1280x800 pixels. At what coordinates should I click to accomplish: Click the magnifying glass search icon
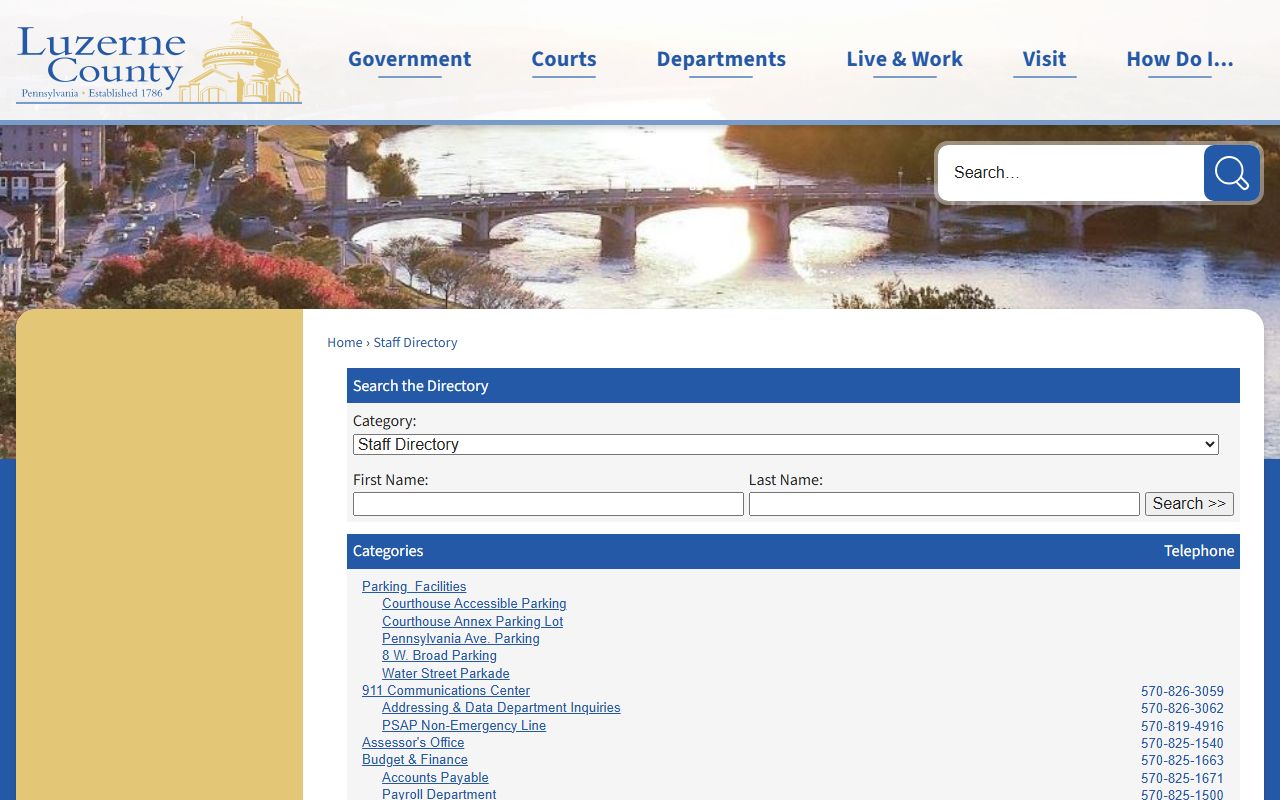[x=1231, y=173]
